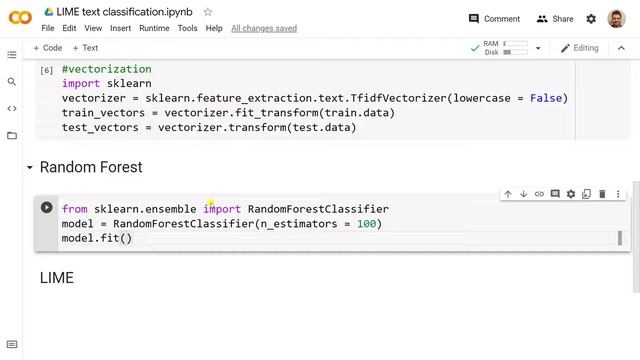Collapse the header with chevron up
The width and height of the screenshot is (640, 360).
point(621,48)
